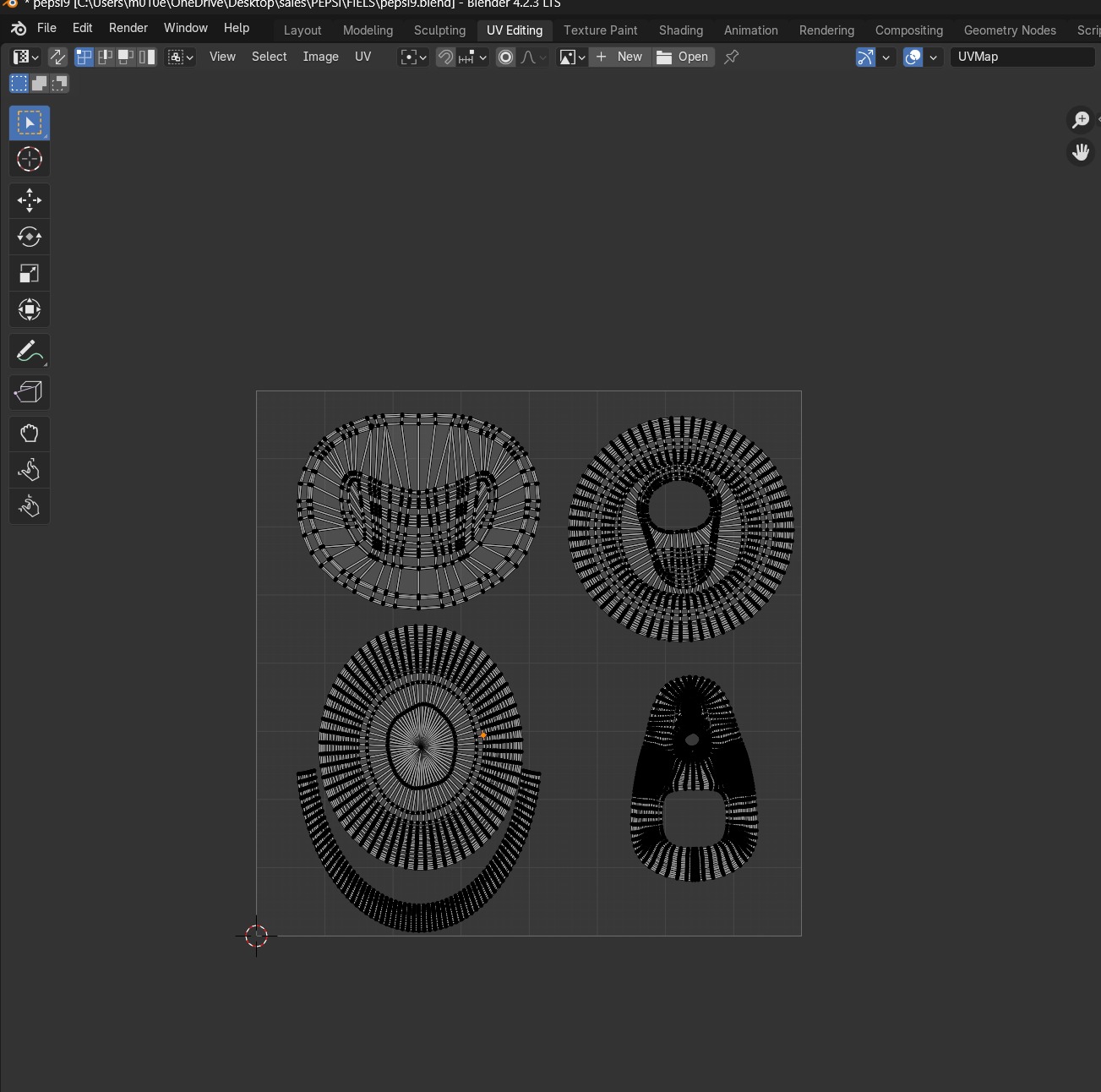The image size is (1101, 1092).
Task: Activate the 2D Cursor tool
Action: [30, 160]
